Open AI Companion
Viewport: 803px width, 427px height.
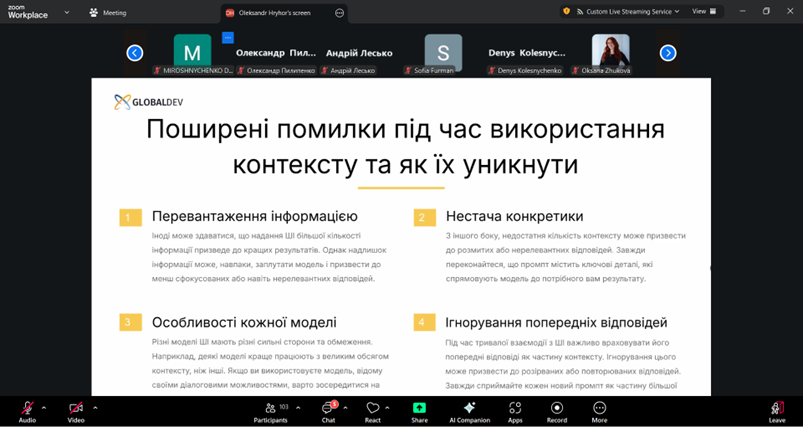[469, 408]
